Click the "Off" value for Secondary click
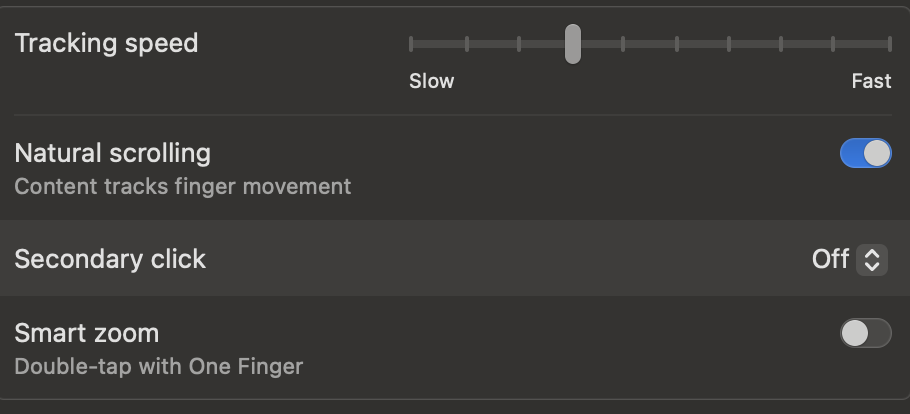Image resolution: width=910 pixels, height=414 pixels. coord(830,259)
